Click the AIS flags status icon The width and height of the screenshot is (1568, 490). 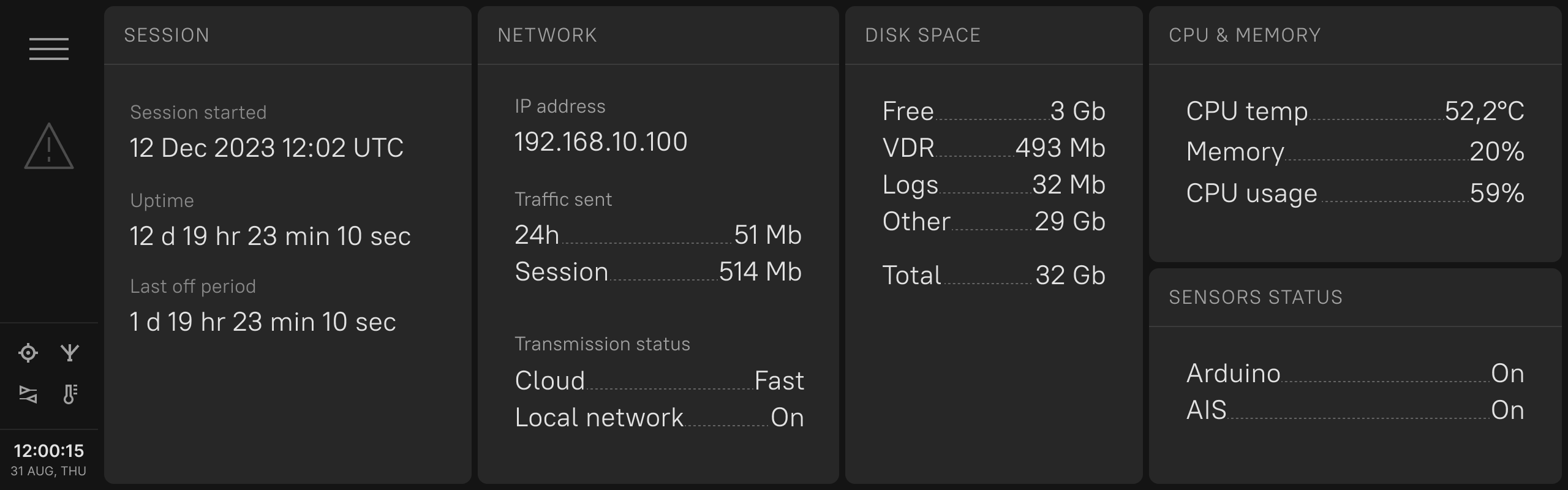(x=28, y=394)
